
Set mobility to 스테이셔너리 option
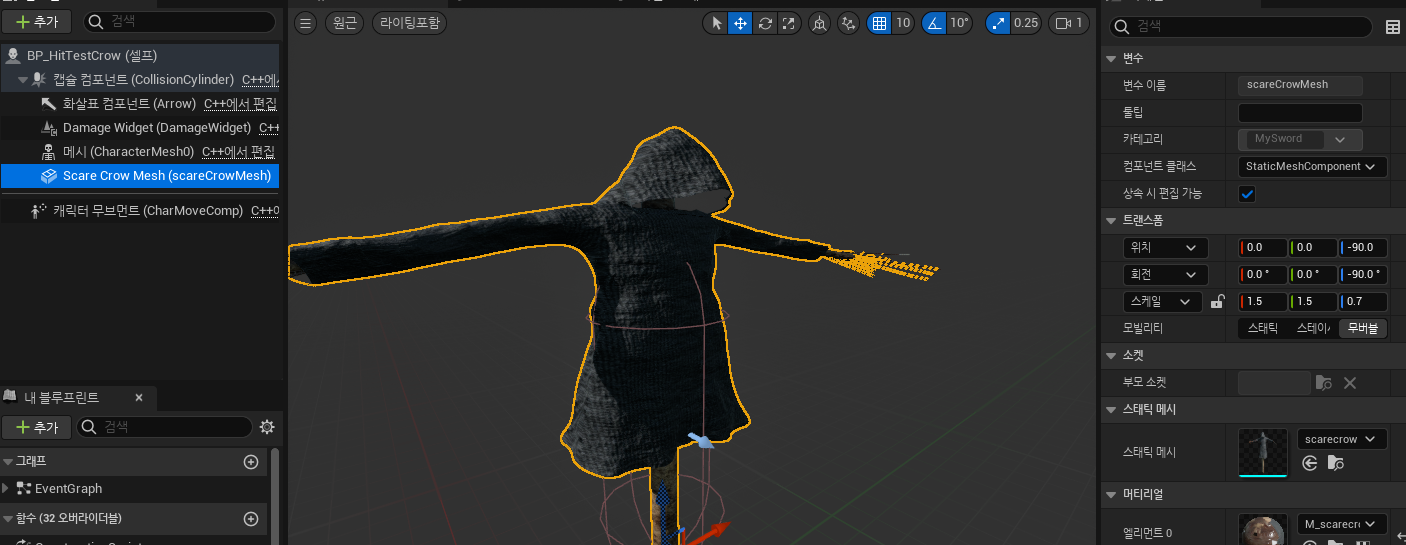coord(1312,328)
